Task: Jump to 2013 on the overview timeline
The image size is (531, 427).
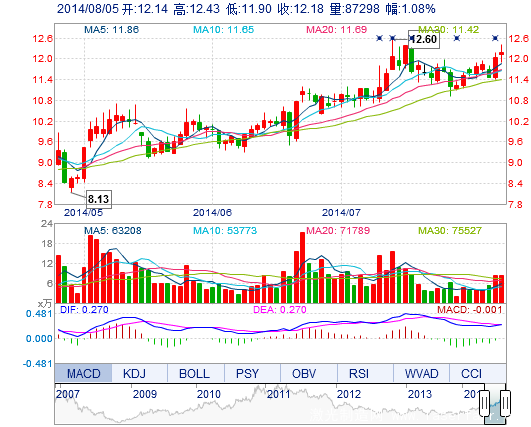Action: pos(420,394)
